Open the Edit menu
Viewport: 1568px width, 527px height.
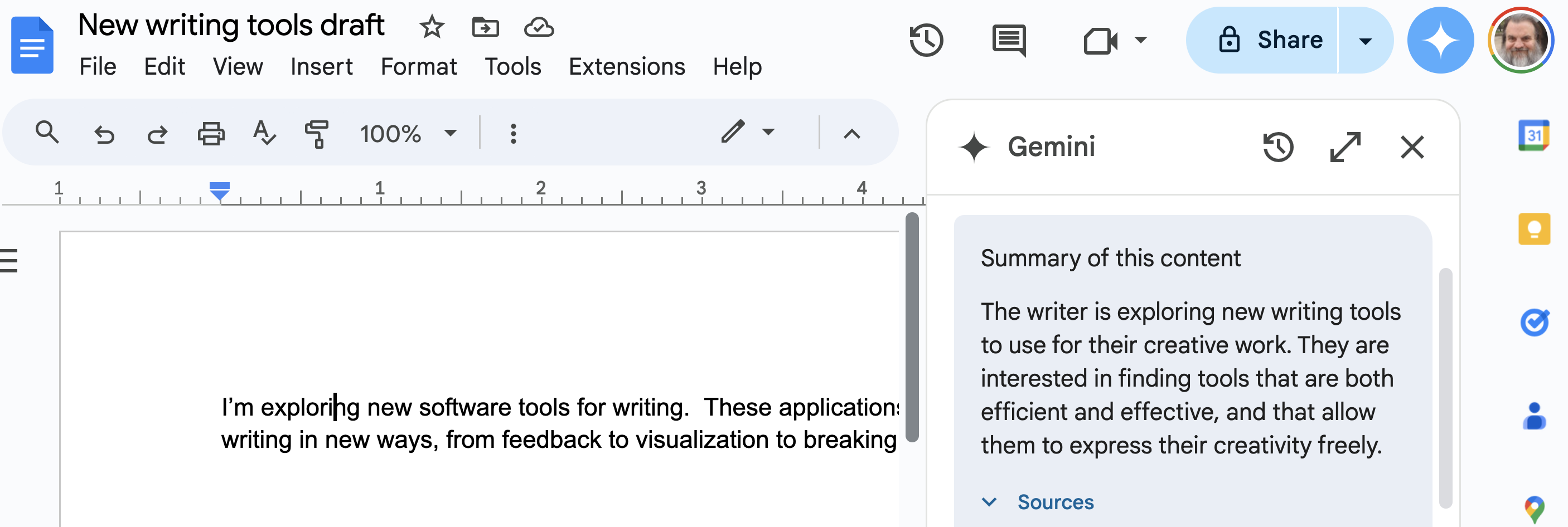(164, 66)
